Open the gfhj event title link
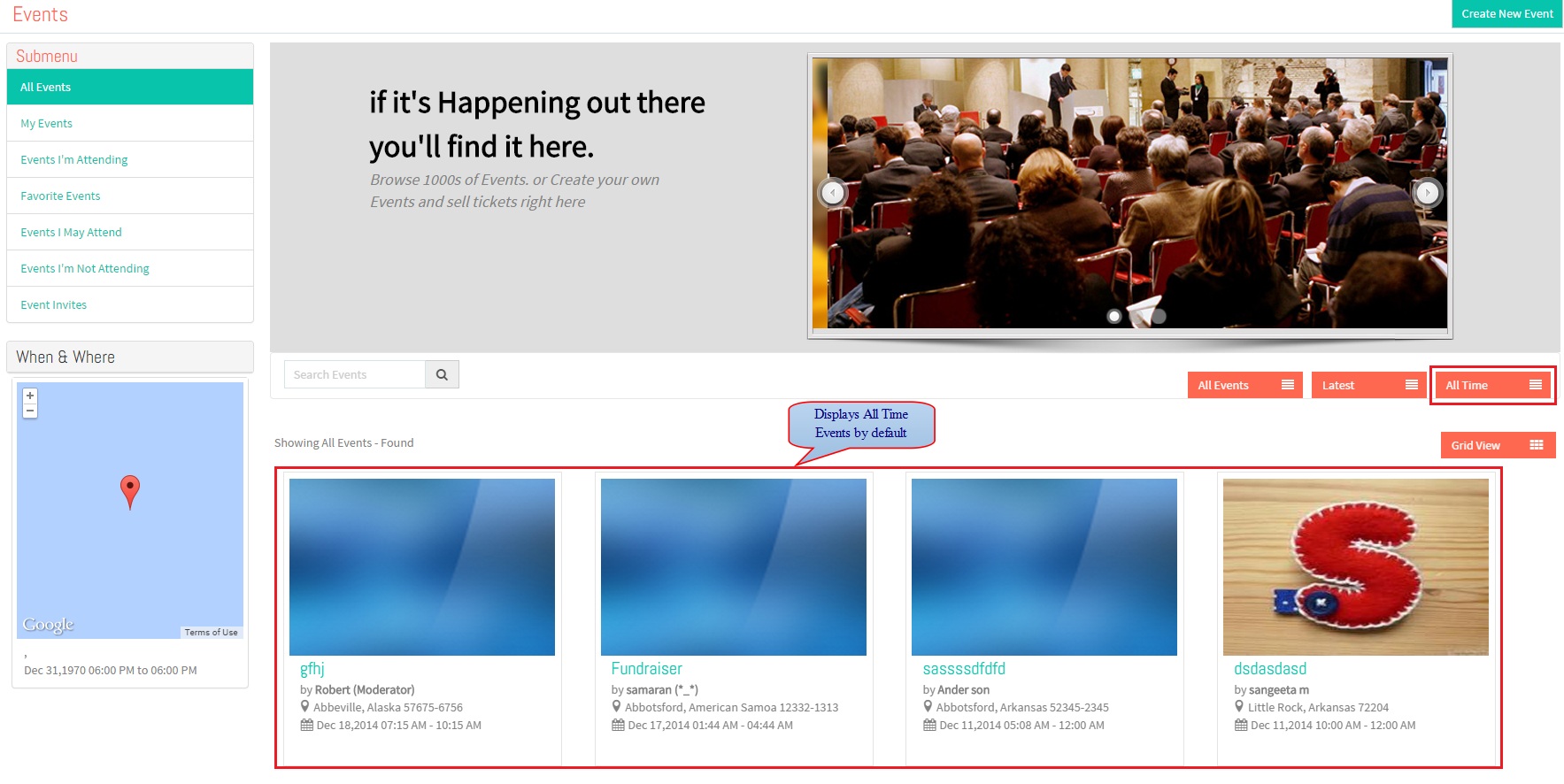This screenshot has height=784, width=1564. (x=312, y=669)
